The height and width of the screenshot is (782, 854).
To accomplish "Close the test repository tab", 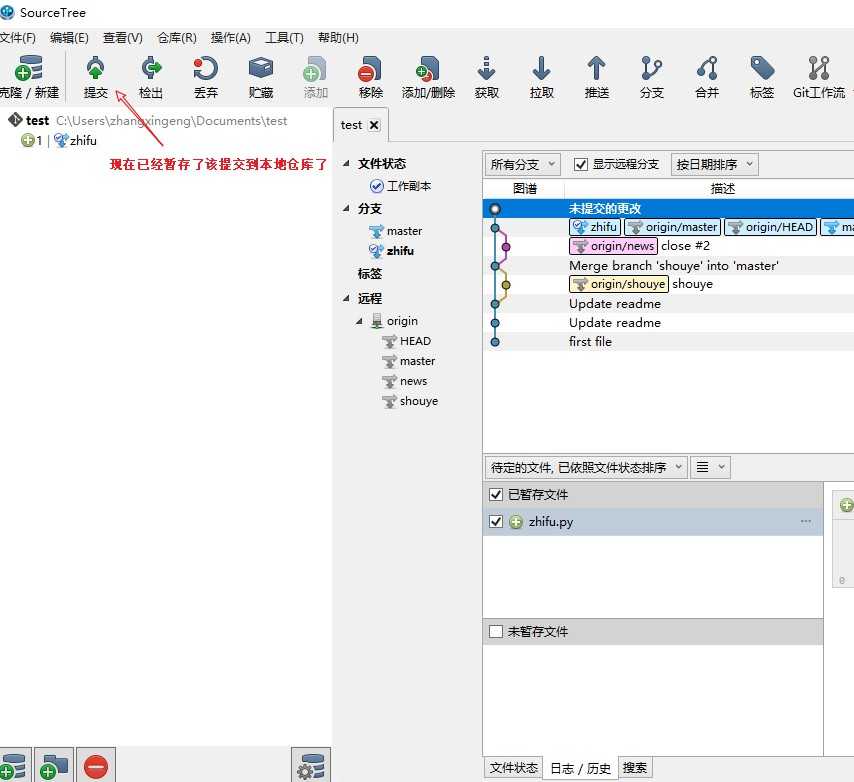I will (x=374, y=125).
